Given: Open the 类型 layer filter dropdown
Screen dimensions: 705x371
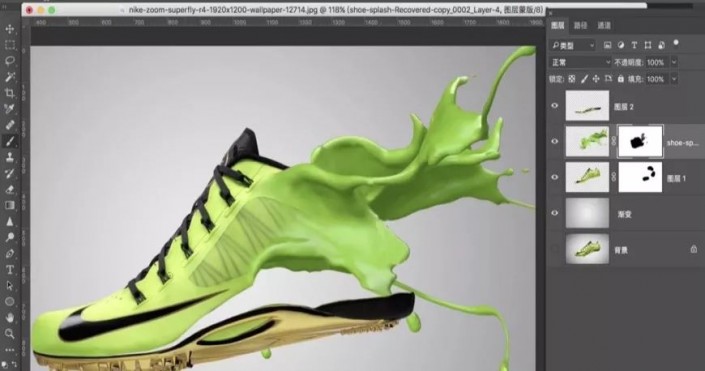Looking at the screenshot, I should (x=573, y=45).
